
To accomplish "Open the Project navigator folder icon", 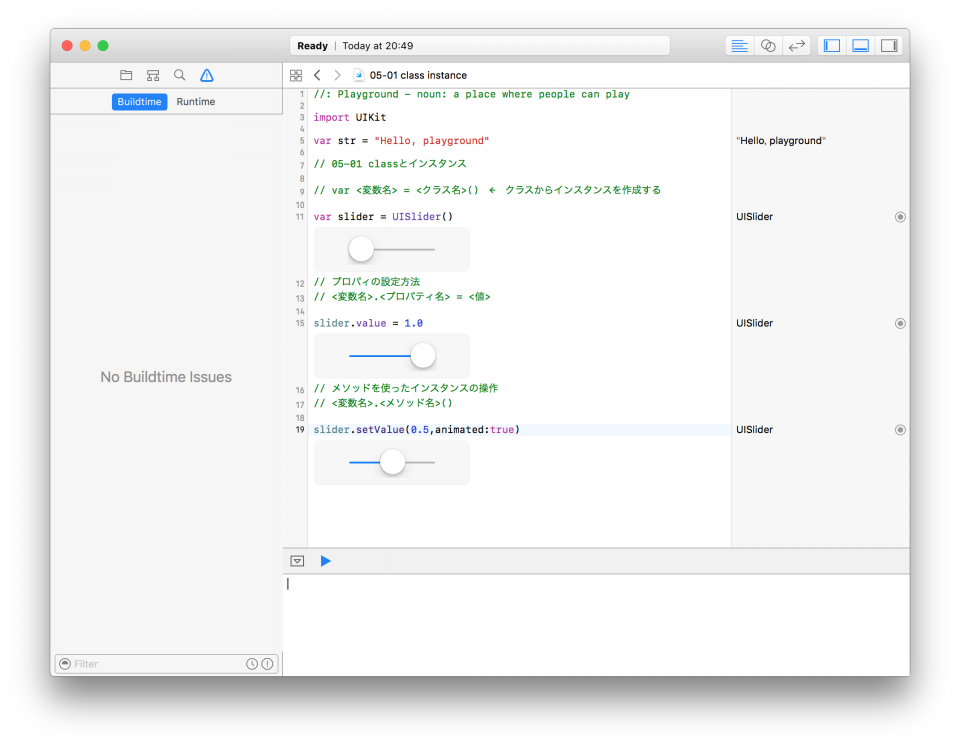I will [126, 75].
